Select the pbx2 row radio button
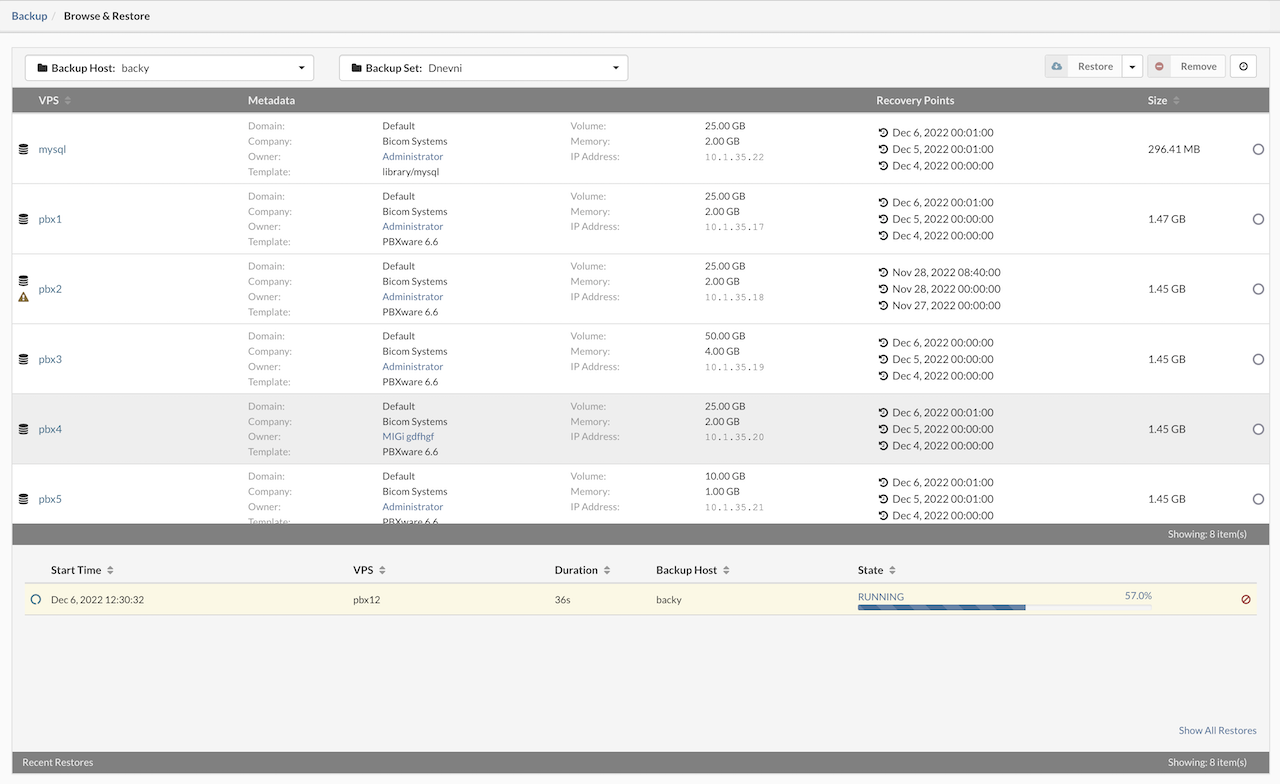The image size is (1280, 784). coord(1258,289)
